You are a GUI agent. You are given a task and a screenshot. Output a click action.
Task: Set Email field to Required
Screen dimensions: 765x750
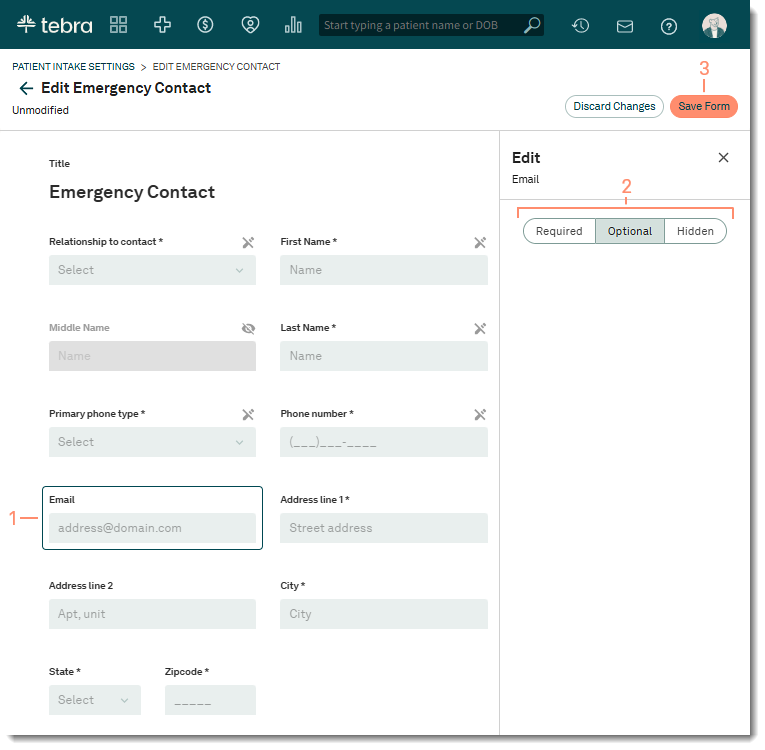click(559, 231)
